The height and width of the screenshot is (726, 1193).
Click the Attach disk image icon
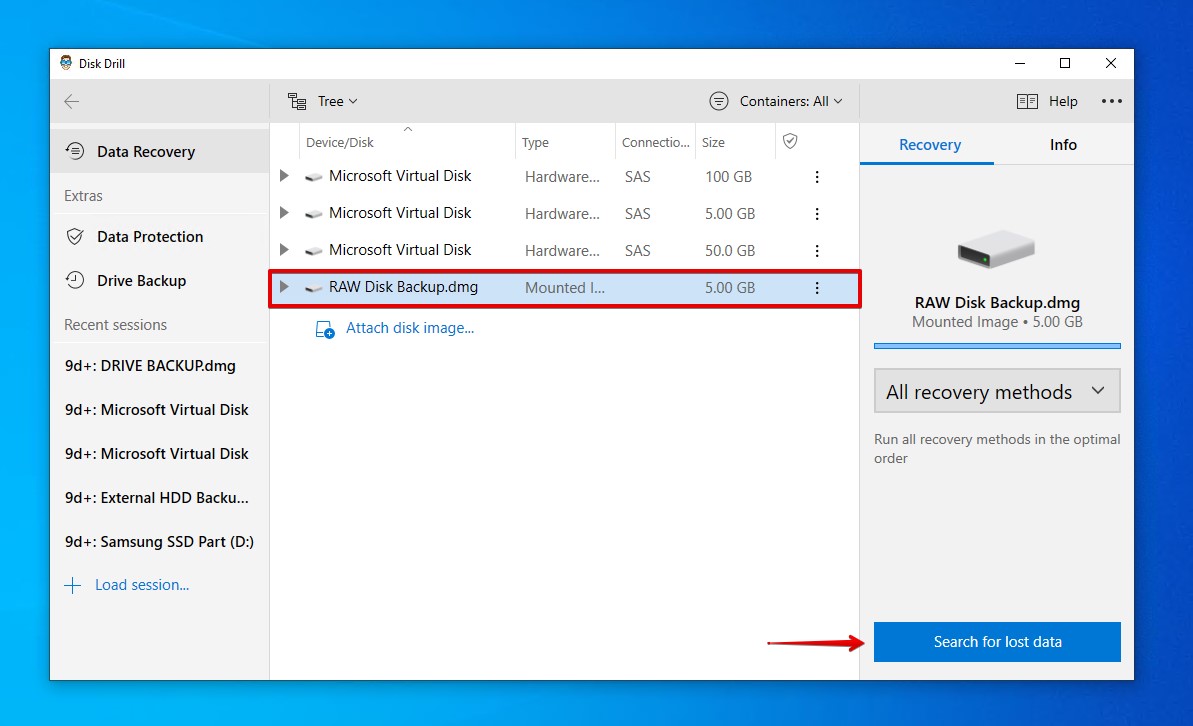point(325,330)
